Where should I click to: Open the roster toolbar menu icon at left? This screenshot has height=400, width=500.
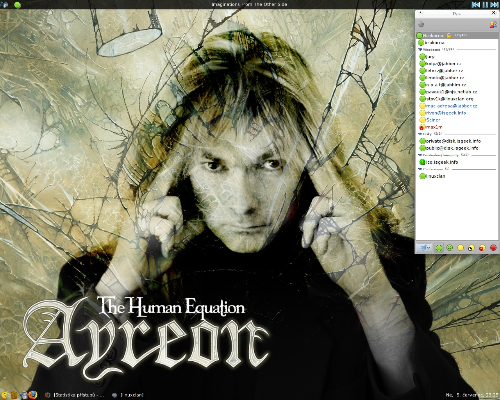(x=421, y=24)
